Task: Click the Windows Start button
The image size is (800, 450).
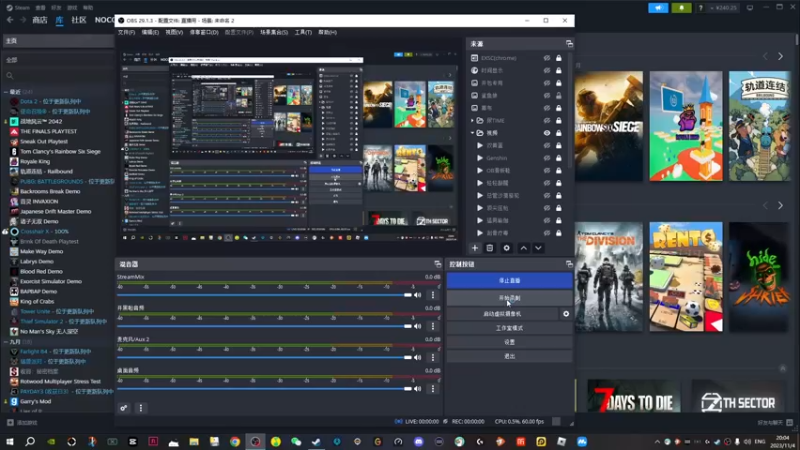Action: pos(10,442)
